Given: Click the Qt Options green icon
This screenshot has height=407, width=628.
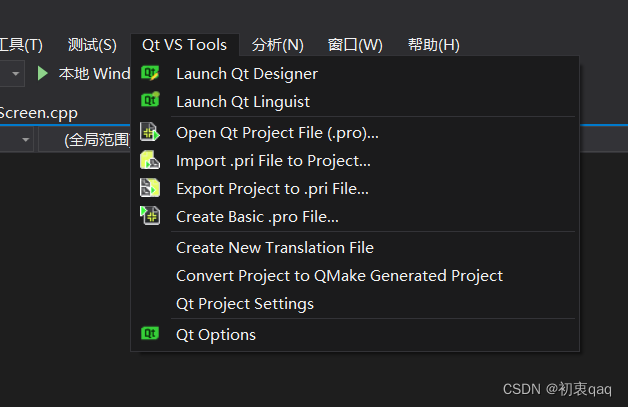Looking at the screenshot, I should [150, 333].
